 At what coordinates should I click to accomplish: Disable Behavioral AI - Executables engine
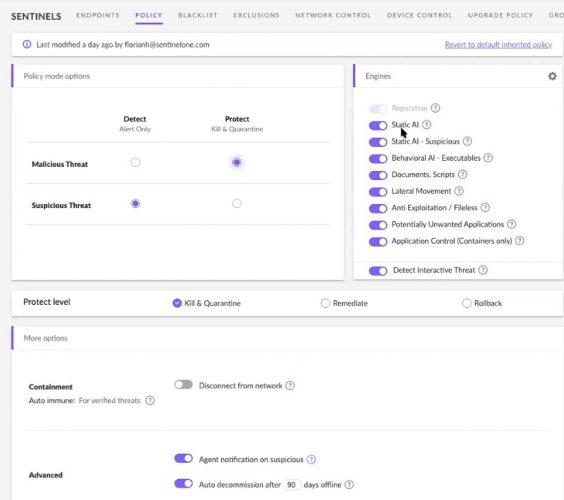pos(378,158)
